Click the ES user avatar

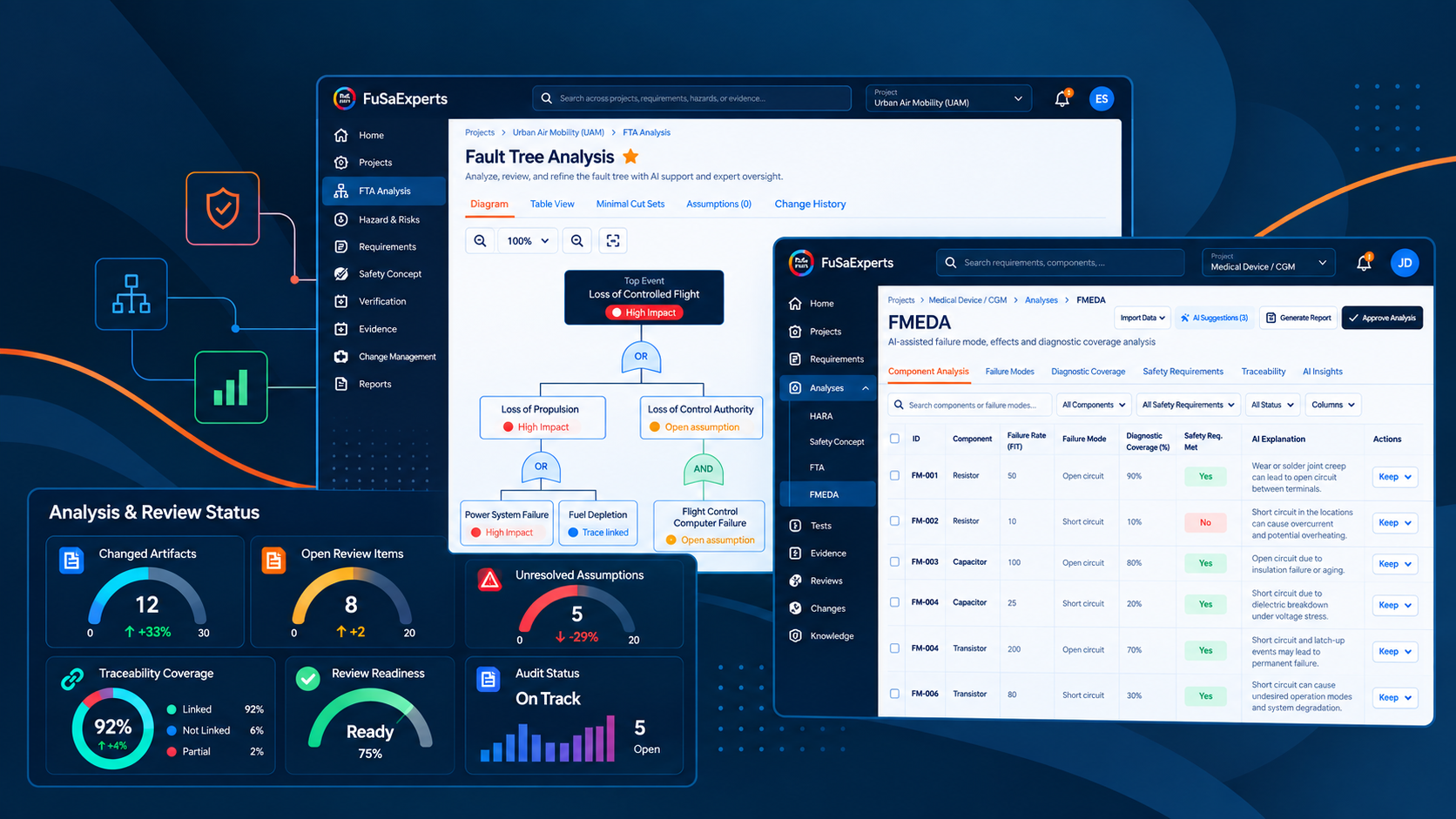point(1102,98)
